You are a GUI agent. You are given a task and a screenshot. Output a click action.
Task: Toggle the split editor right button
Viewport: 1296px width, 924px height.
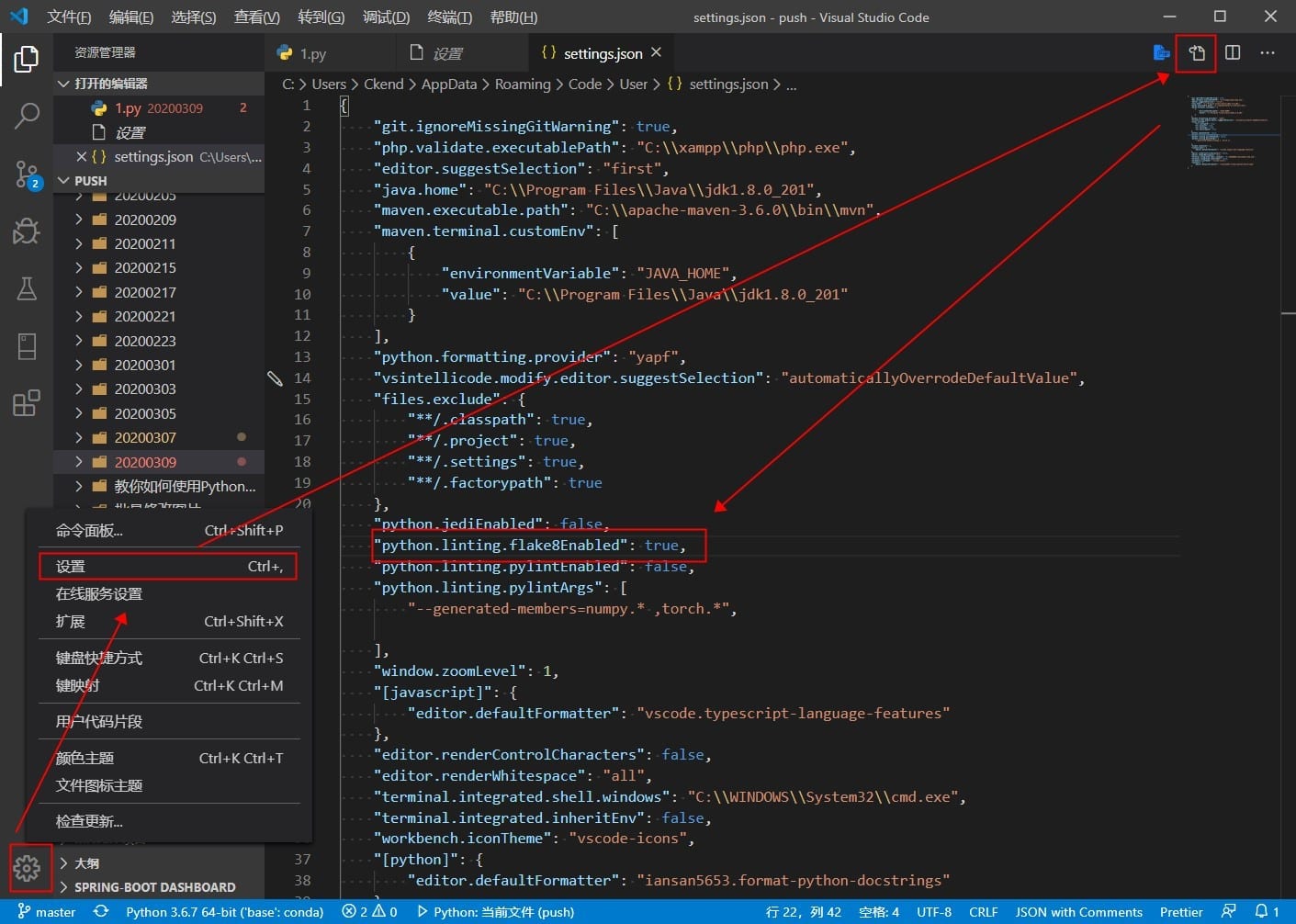pyautogui.click(x=1233, y=53)
